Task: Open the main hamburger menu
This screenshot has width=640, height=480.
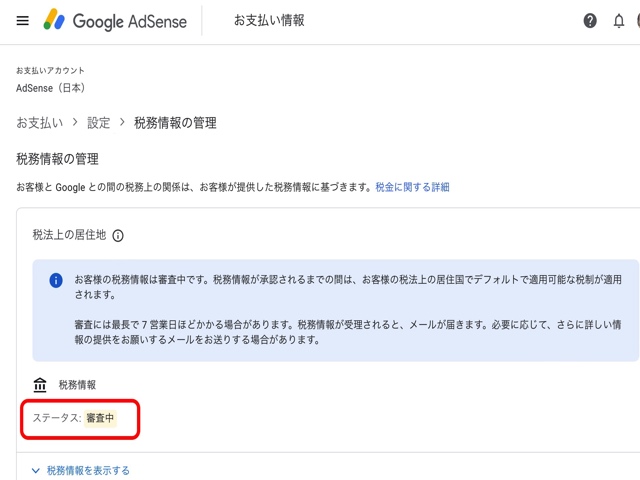Action: (23, 21)
